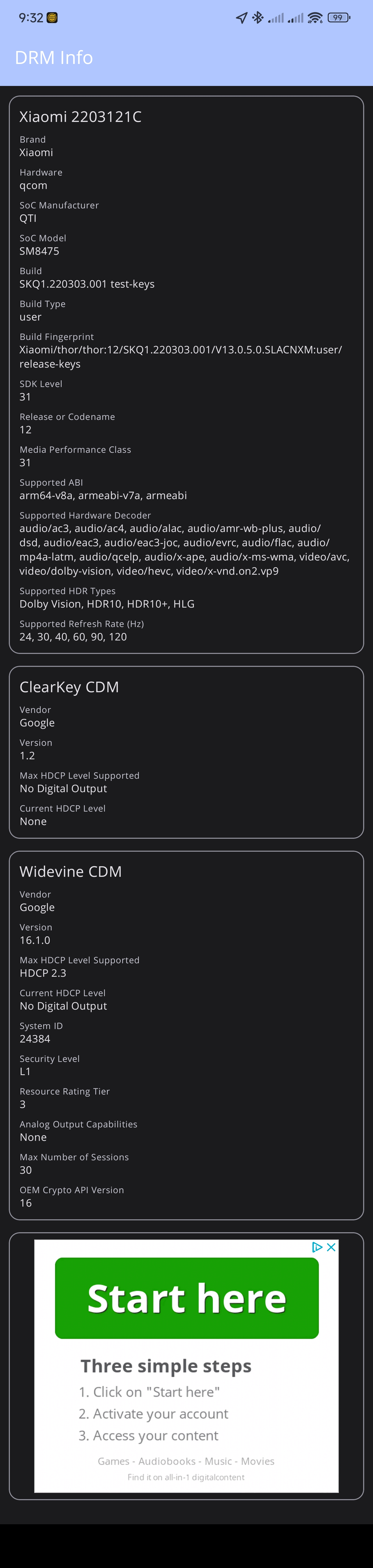Tap the Widevine System ID 24384
The height and width of the screenshot is (1568, 373).
pos(35,1039)
